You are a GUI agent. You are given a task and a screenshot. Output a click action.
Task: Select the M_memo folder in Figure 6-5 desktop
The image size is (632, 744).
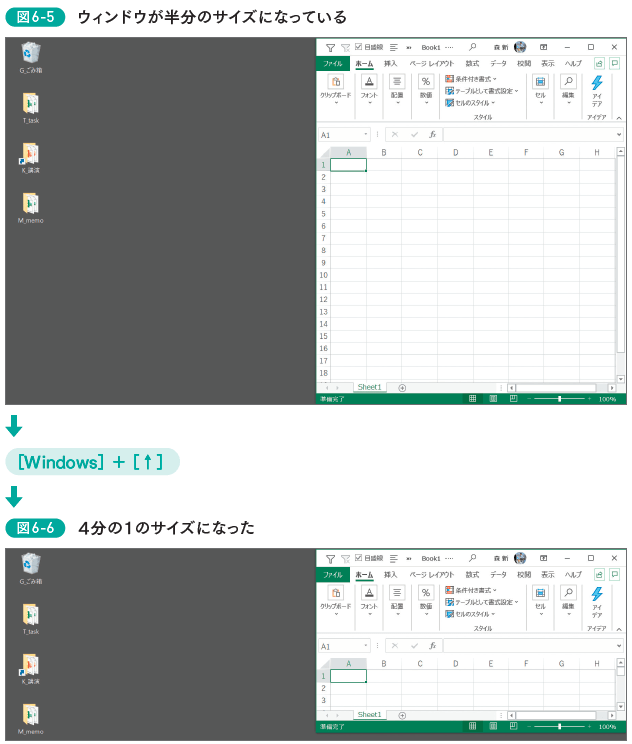[x=31, y=209]
